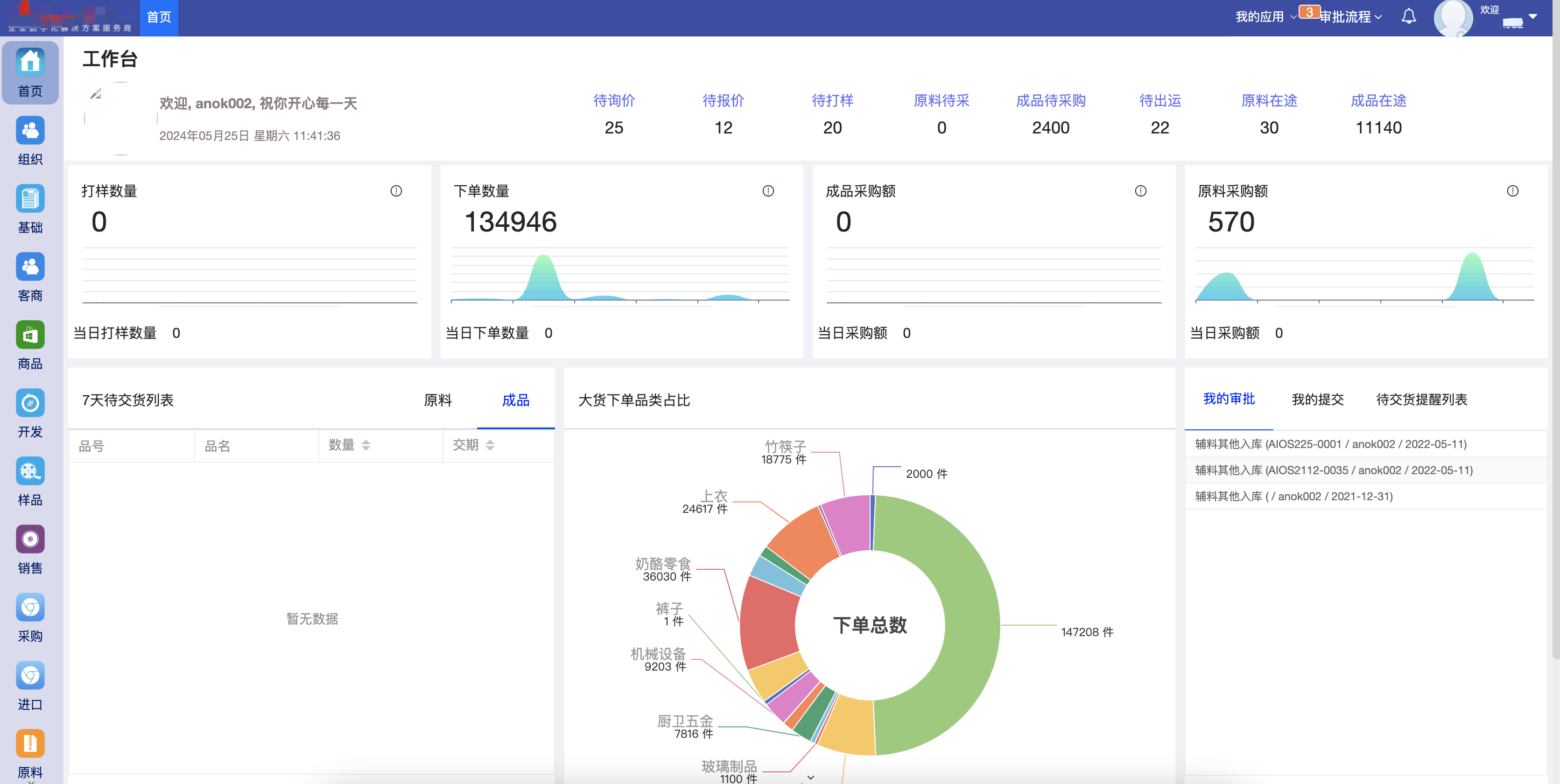Open the 成品待采购 statistic
This screenshot has height=784, width=1560.
1051,114
